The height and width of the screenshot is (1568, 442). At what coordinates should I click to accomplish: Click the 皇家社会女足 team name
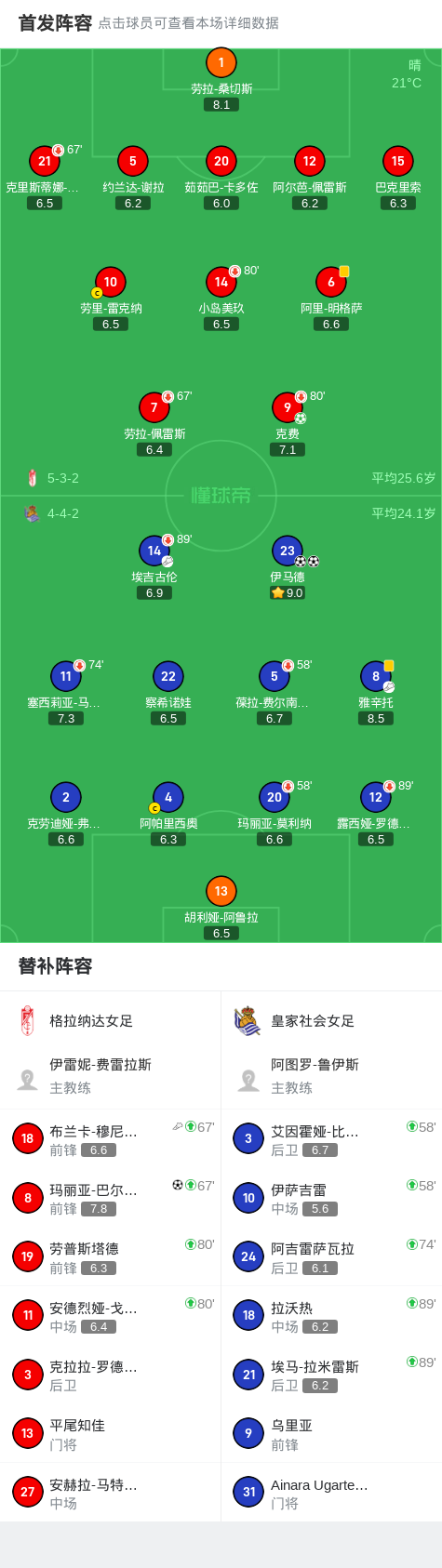click(x=313, y=1020)
